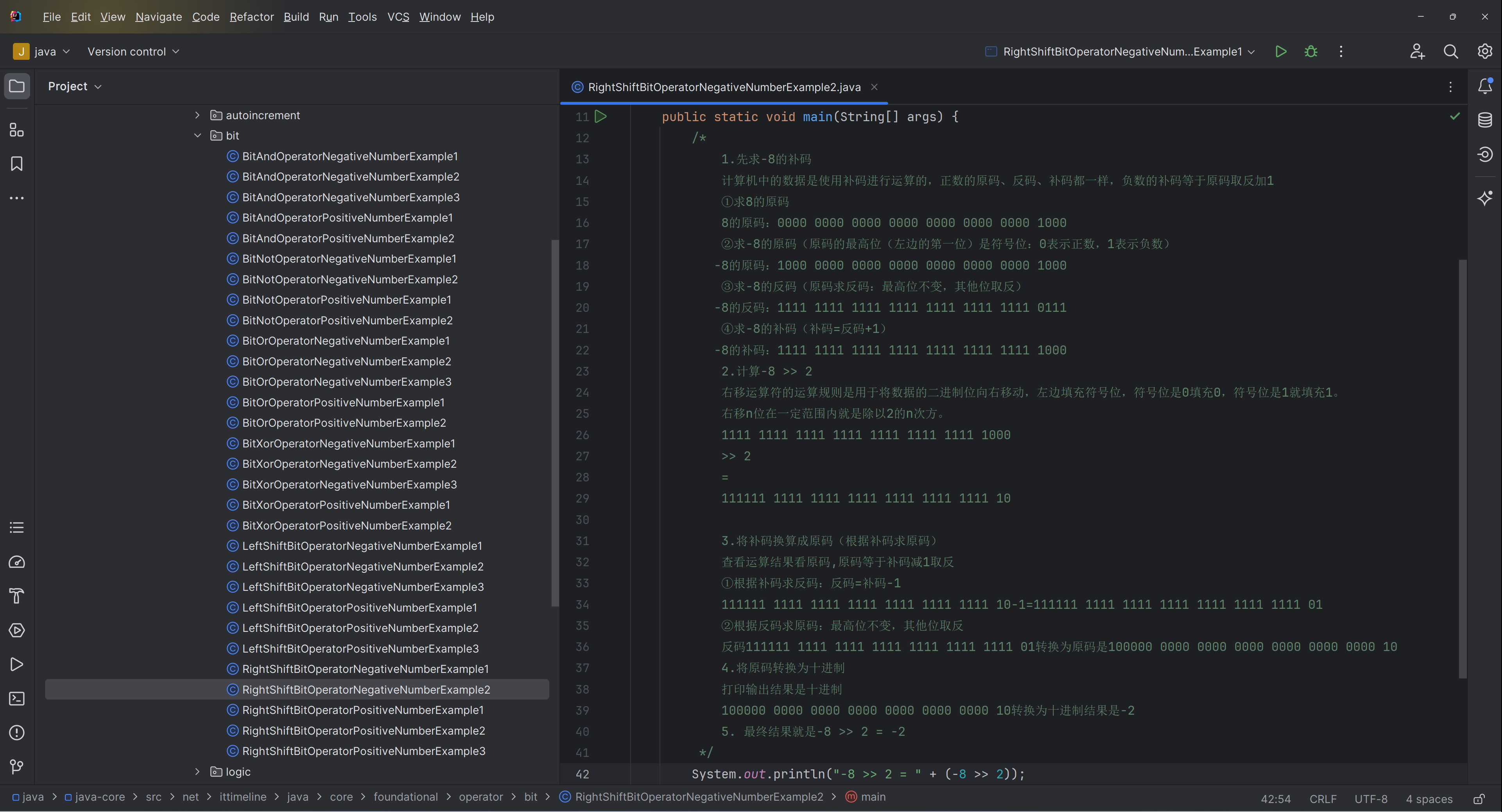Click the foundational breadcrumb

pos(406,797)
